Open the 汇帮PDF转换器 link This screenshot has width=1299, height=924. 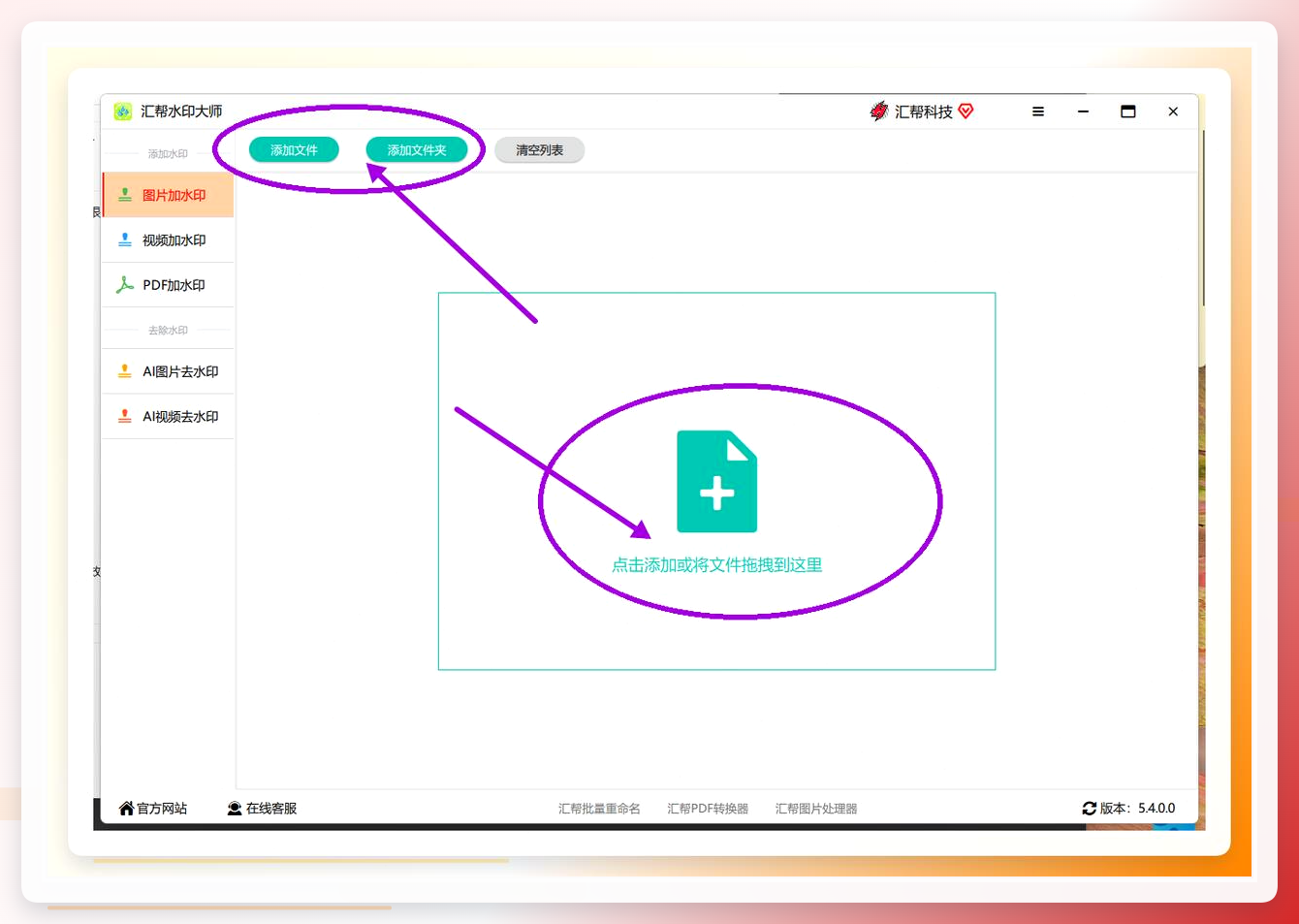pos(708,809)
